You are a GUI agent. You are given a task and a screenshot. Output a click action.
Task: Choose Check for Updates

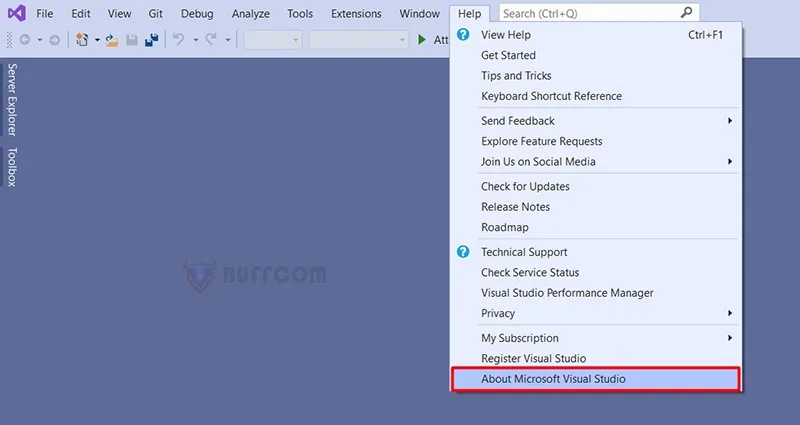pyautogui.click(x=595, y=186)
